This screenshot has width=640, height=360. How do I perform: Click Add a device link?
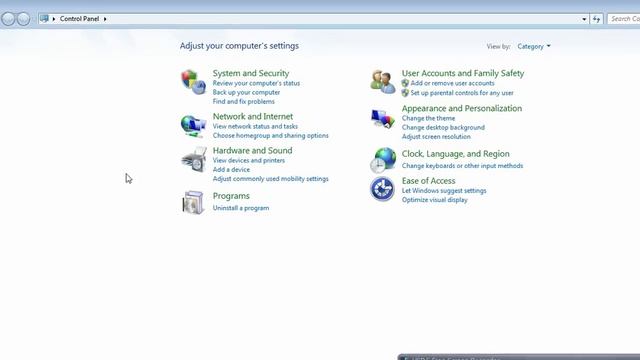pos(231,169)
